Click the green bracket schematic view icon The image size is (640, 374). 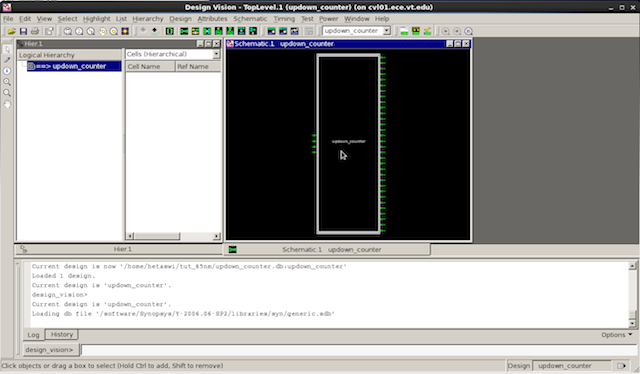coord(169,31)
